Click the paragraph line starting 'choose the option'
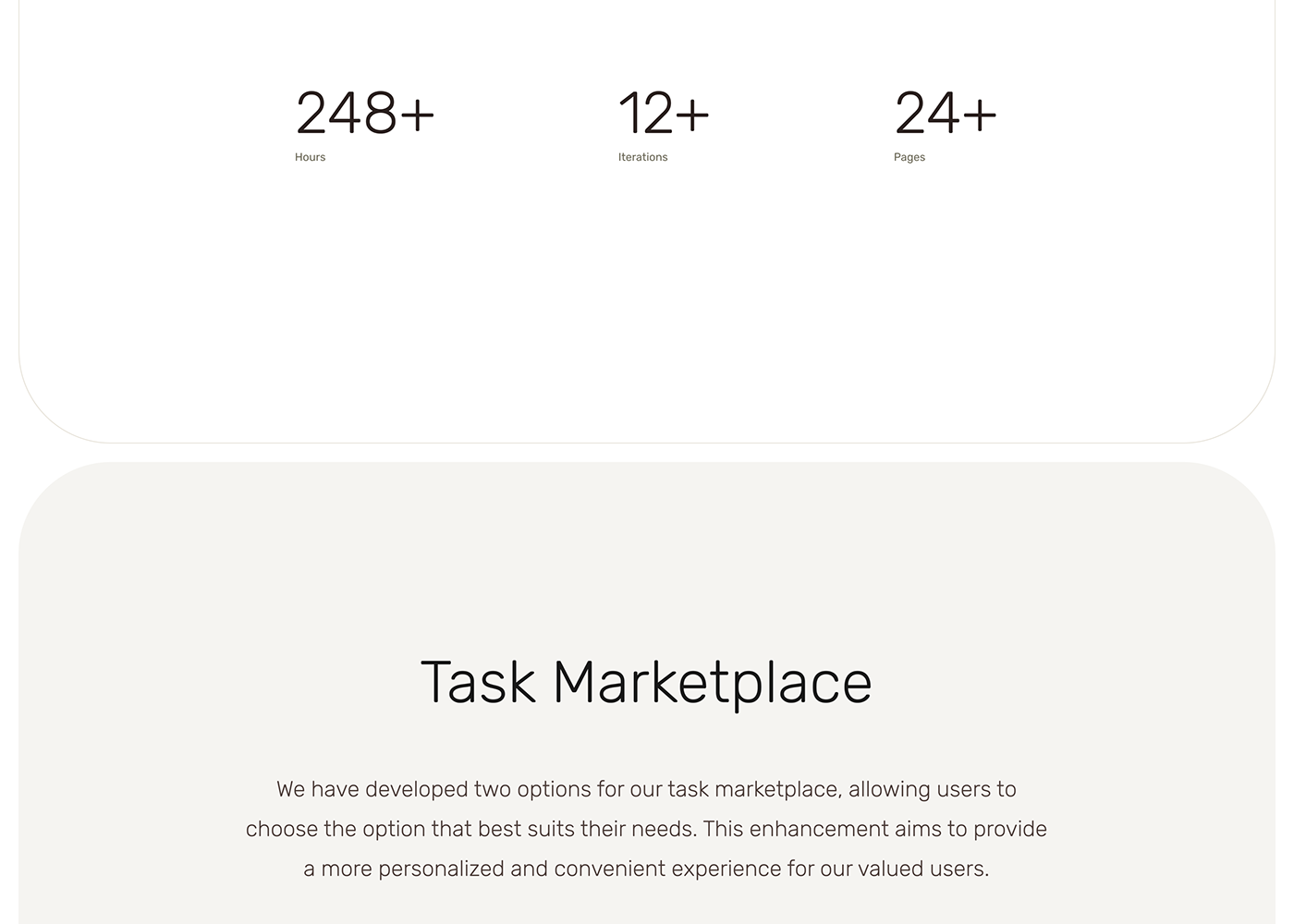 tap(646, 829)
